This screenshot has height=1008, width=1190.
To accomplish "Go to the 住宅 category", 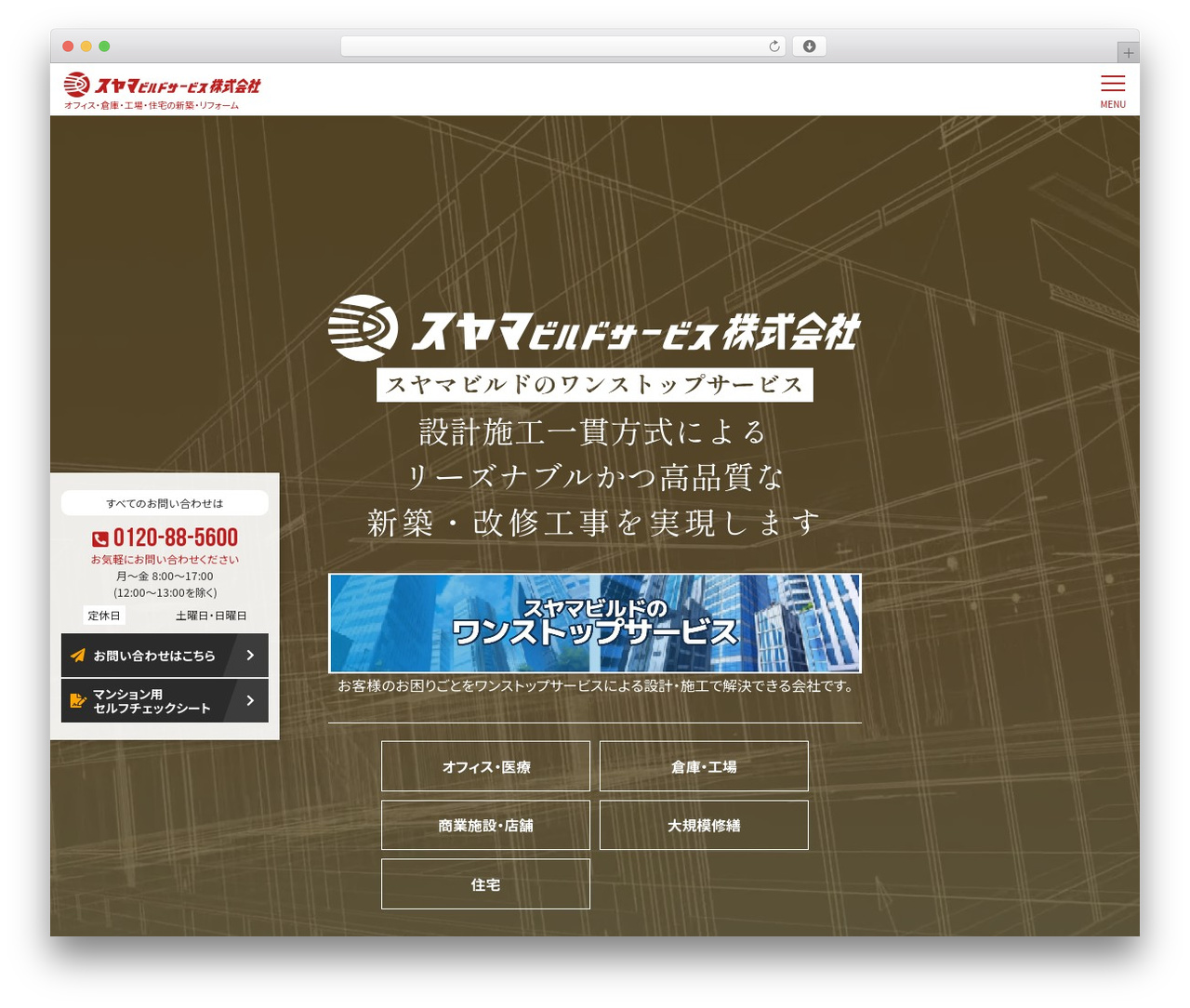I will 485,884.
